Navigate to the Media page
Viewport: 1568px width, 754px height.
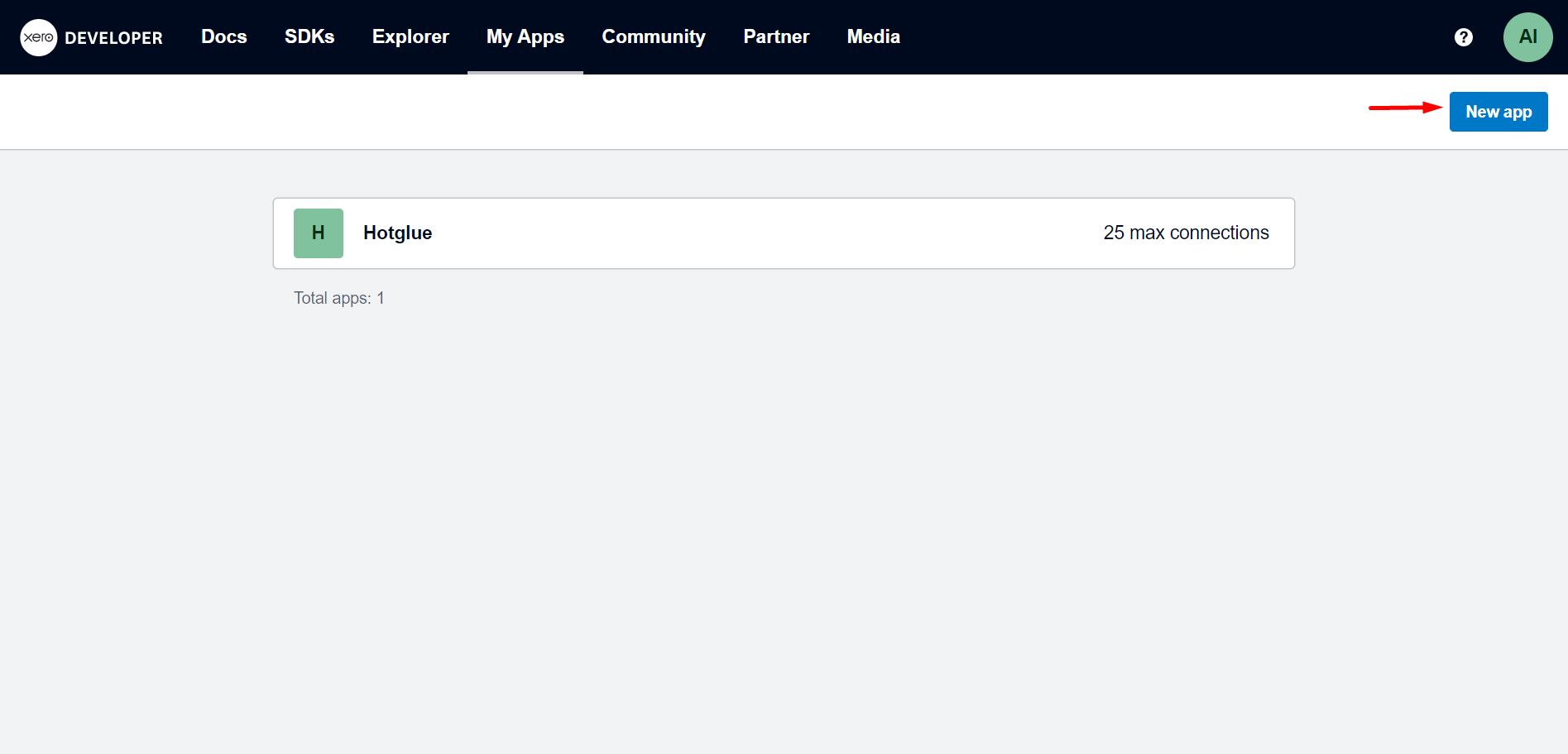(x=874, y=37)
